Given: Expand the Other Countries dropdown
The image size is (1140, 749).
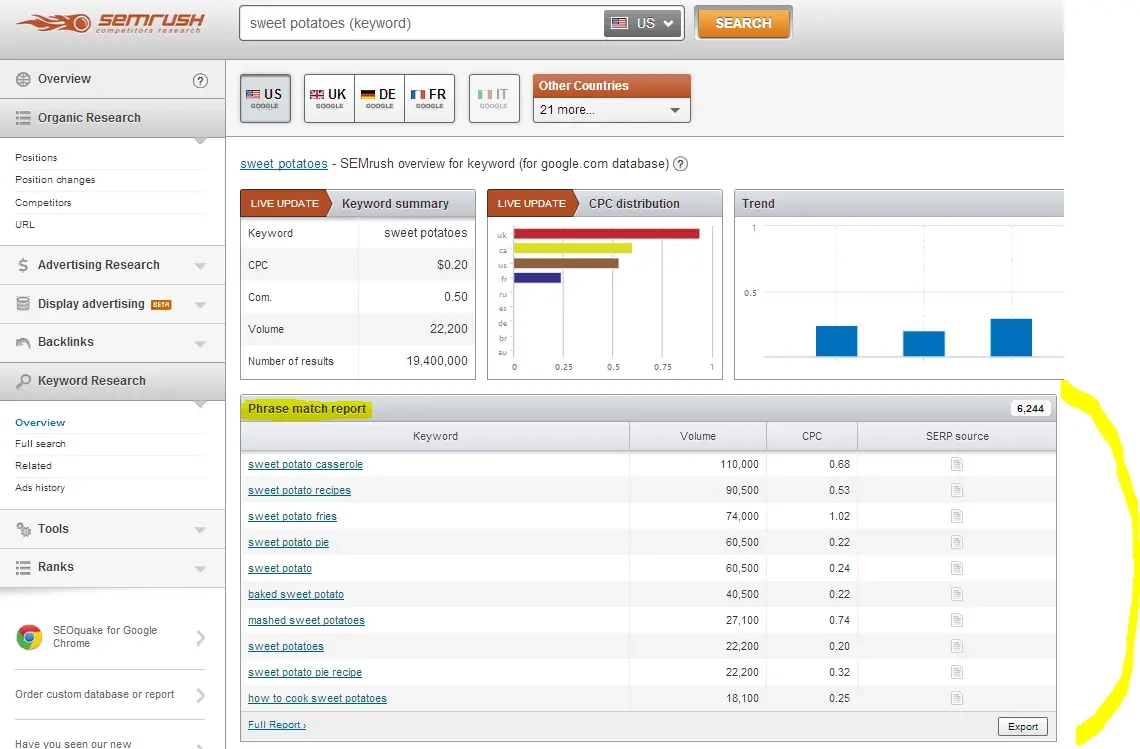Looking at the screenshot, I should point(611,110).
